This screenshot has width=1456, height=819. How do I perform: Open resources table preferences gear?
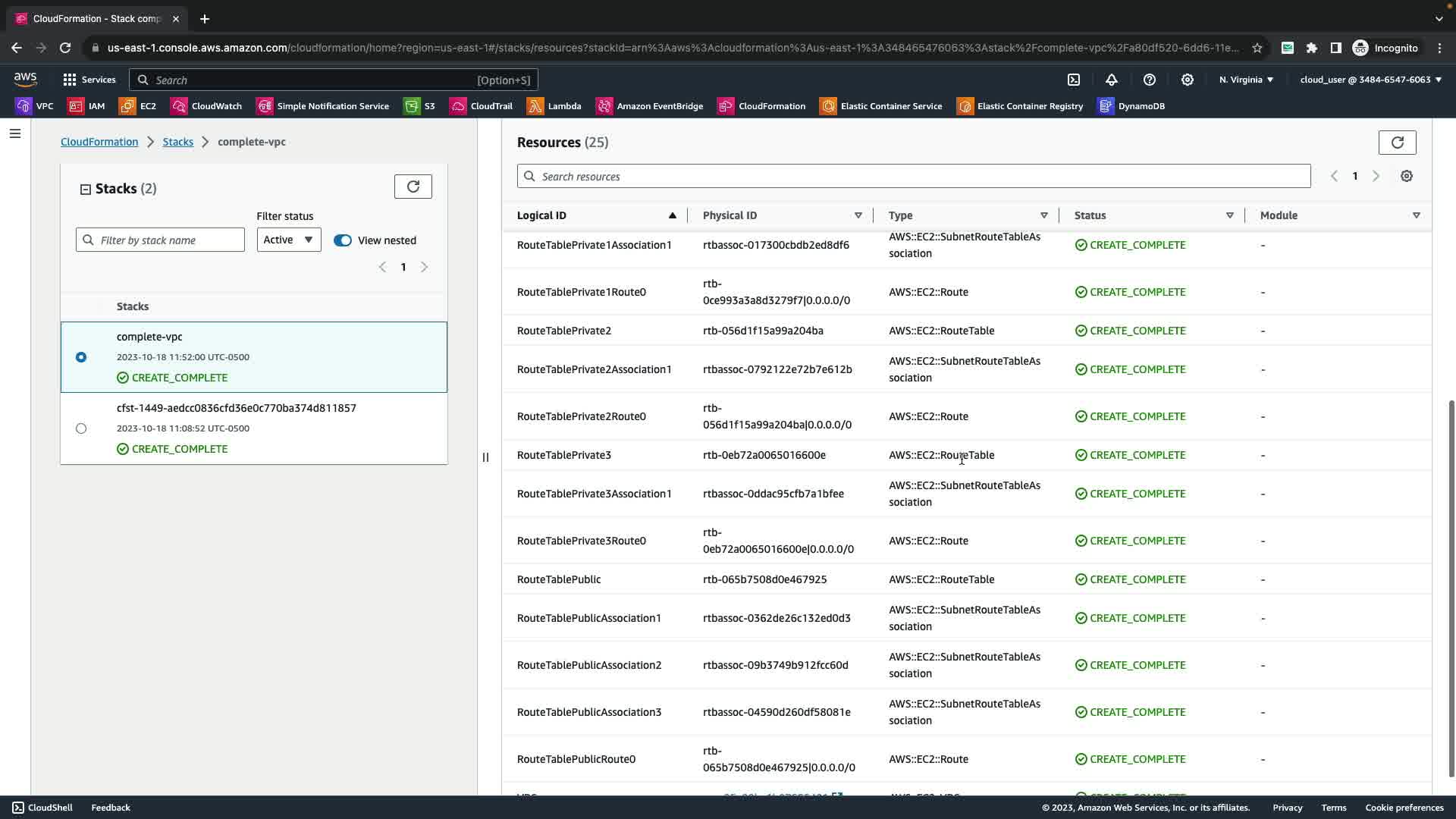1407,176
